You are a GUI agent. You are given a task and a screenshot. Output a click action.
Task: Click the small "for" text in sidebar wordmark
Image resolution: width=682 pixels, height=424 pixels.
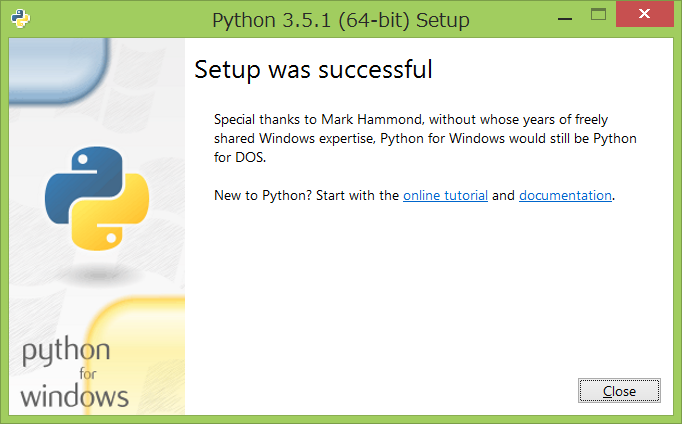tap(88, 373)
